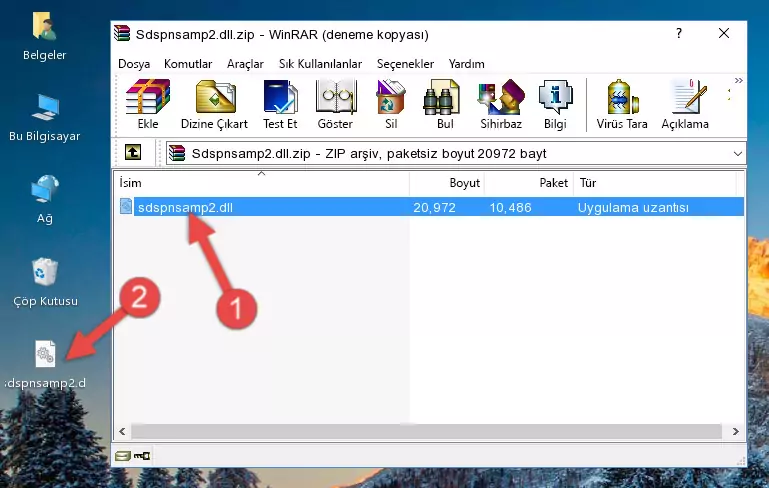Click the drive icon in status bar
Image resolution: width=769 pixels, height=488 pixels.
(x=123, y=456)
